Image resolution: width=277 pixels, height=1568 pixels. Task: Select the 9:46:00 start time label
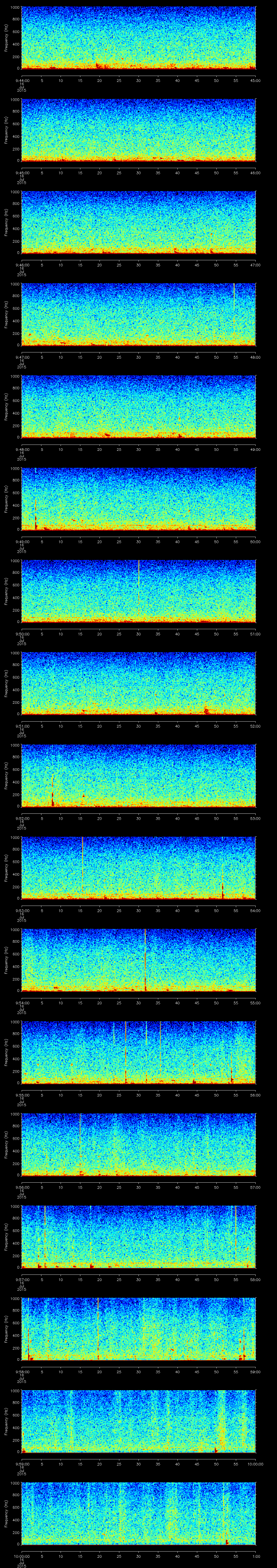(22, 265)
